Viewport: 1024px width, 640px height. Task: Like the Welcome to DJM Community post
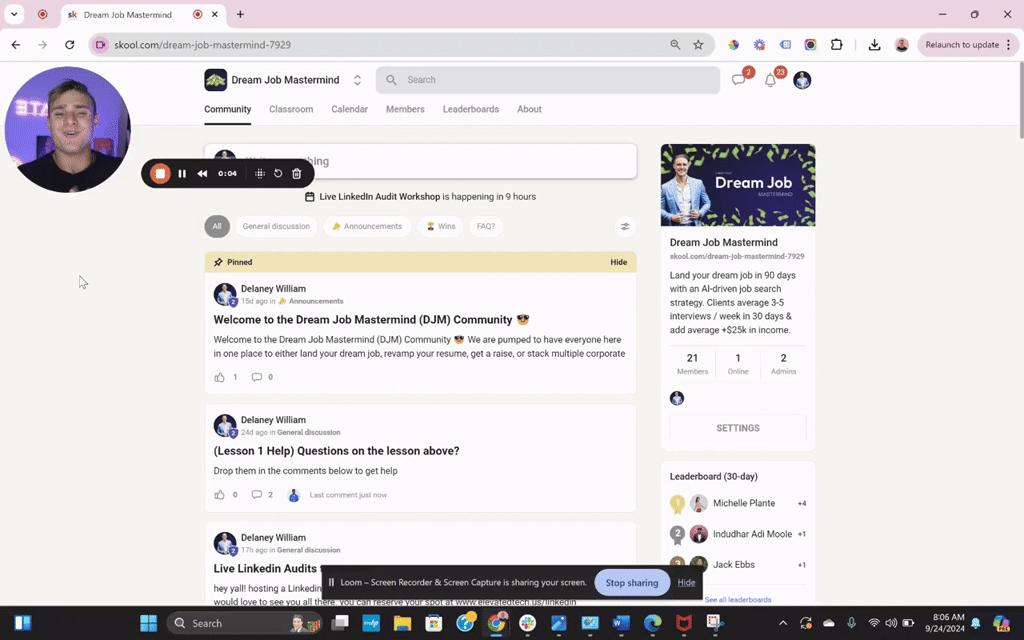pyautogui.click(x=219, y=377)
